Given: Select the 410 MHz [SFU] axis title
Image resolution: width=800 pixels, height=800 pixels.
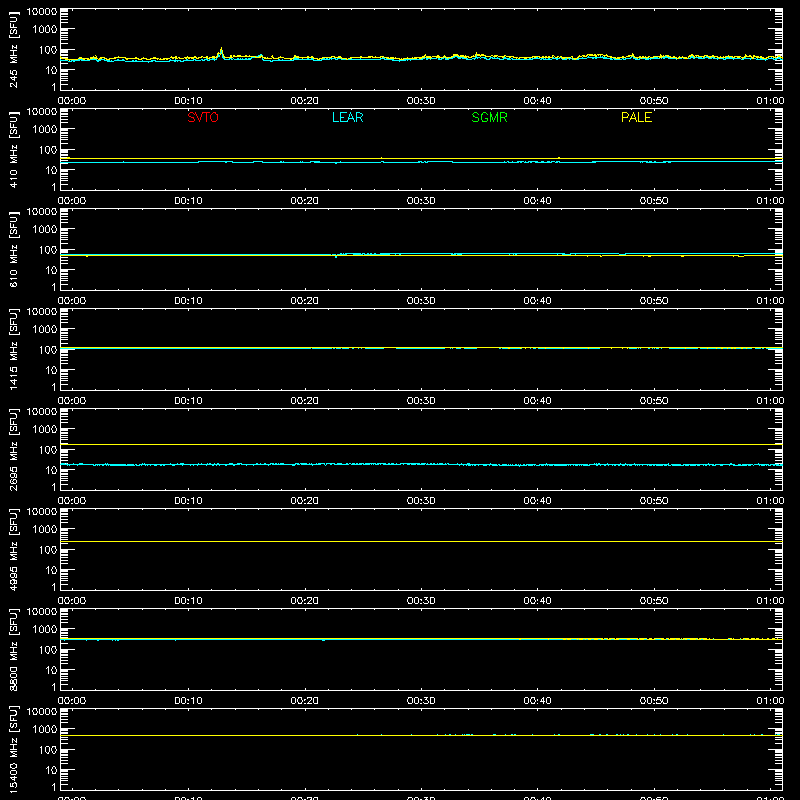Looking at the screenshot, I should [14, 149].
